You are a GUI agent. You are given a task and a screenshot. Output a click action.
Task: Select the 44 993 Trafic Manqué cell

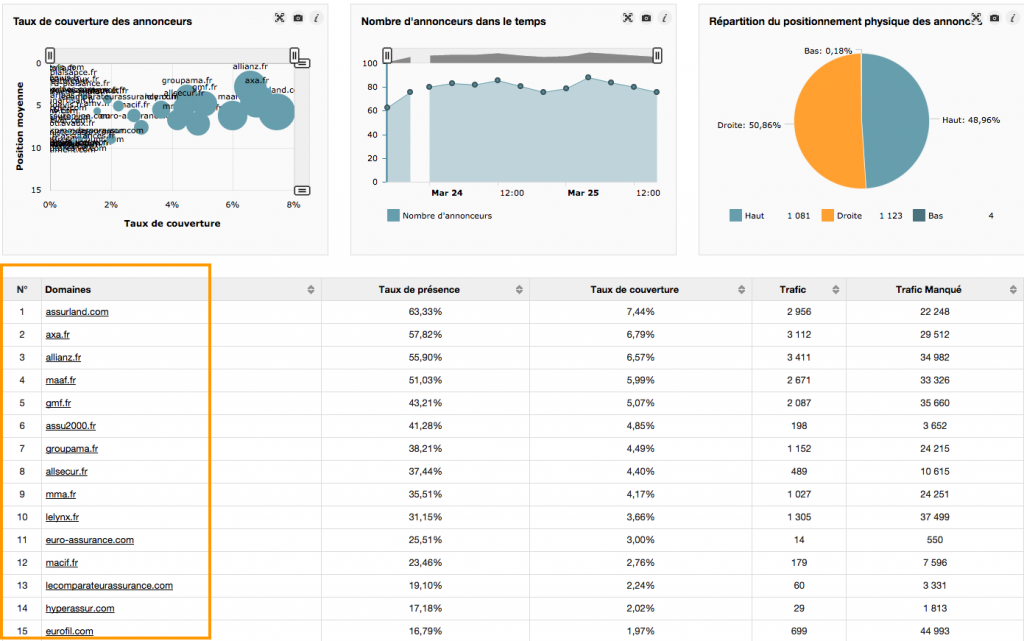935,631
